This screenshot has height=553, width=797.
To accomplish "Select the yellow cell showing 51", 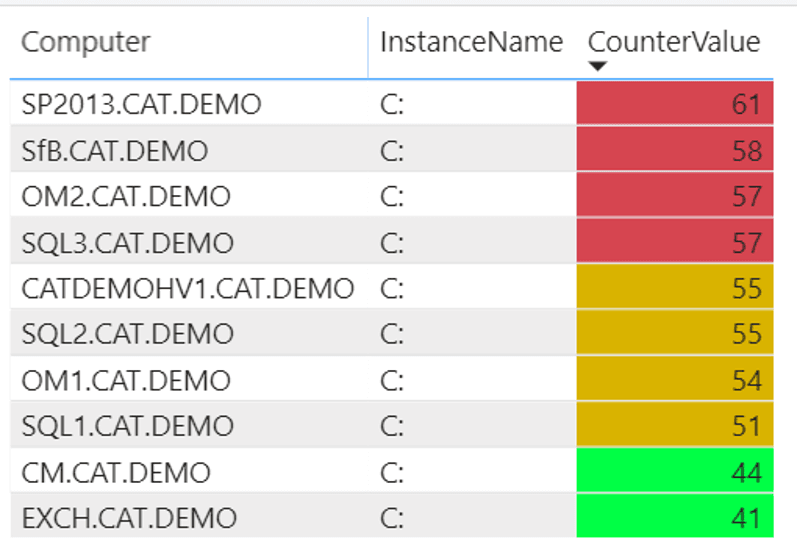I will [675, 427].
